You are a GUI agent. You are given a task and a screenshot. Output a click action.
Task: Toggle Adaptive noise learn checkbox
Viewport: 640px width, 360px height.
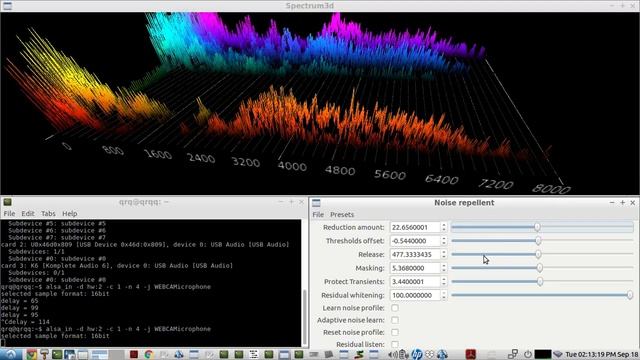point(395,320)
